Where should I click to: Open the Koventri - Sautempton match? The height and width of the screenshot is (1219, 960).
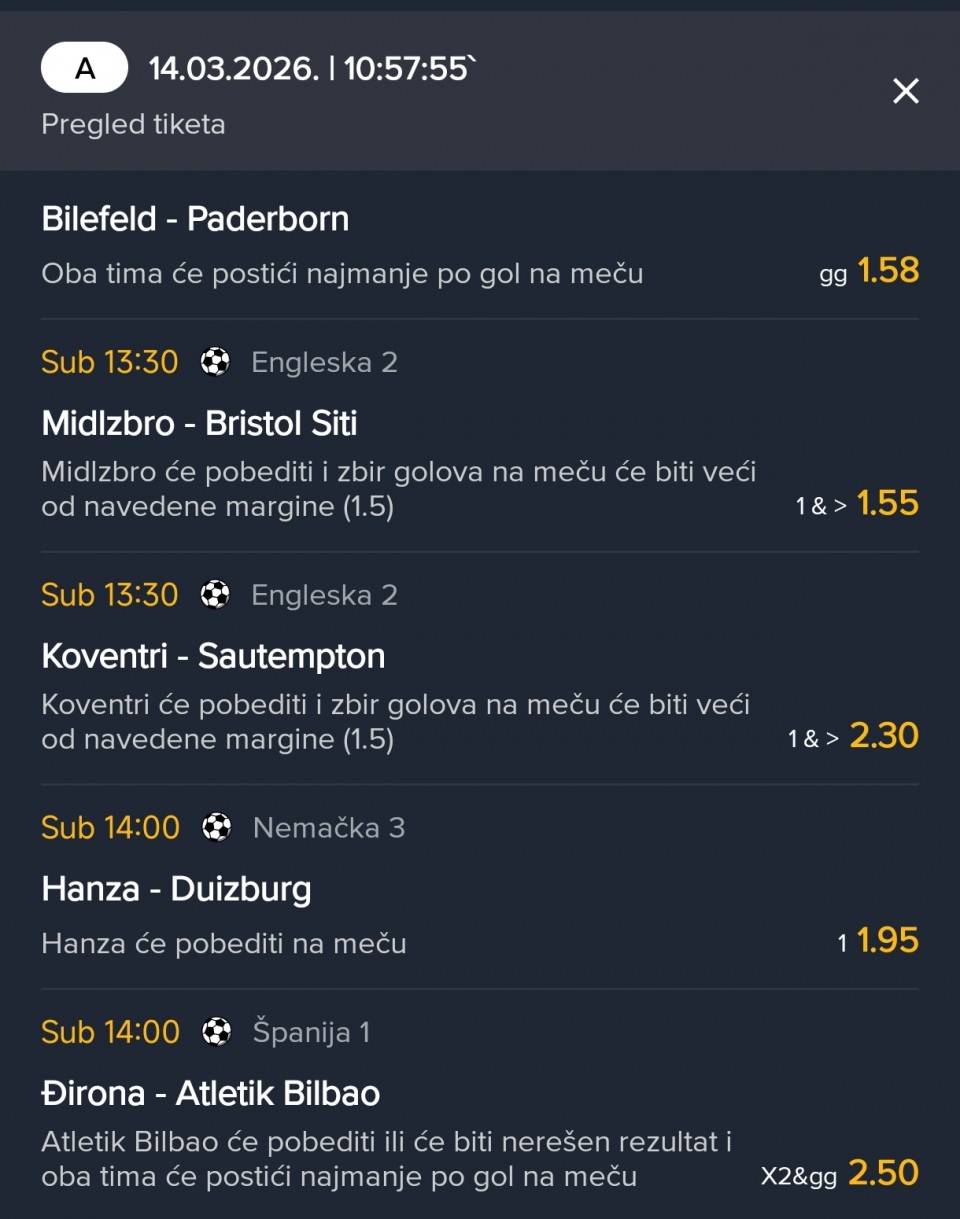tap(213, 656)
